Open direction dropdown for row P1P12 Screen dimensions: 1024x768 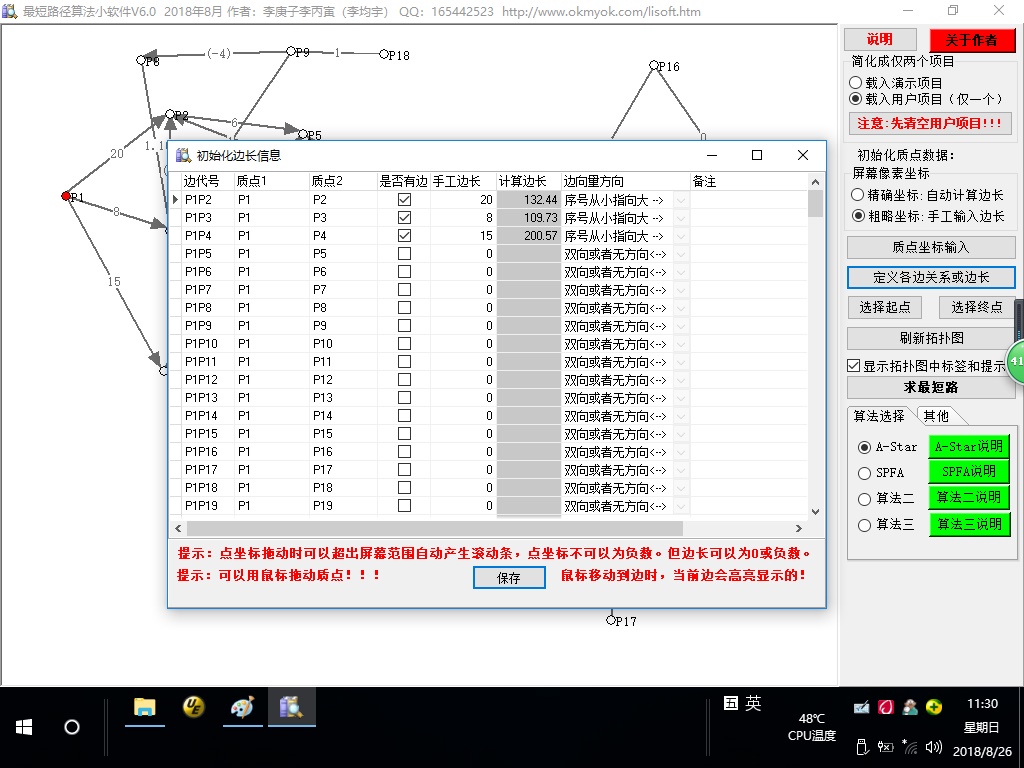681,379
